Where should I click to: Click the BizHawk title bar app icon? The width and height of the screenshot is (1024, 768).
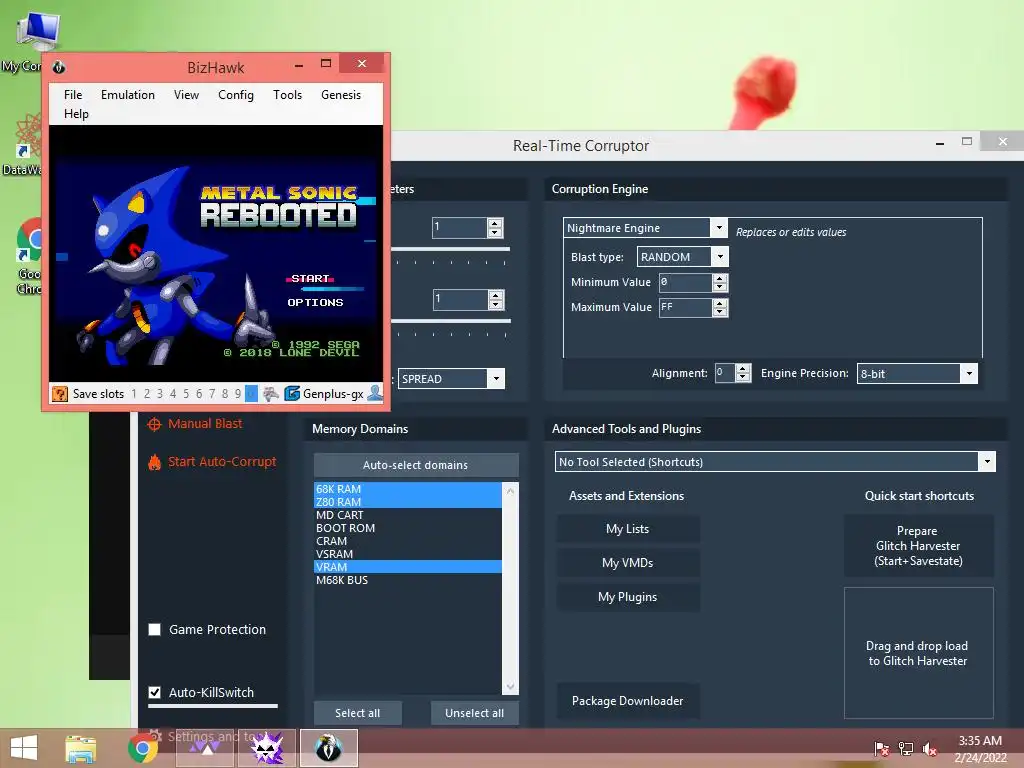click(x=59, y=67)
